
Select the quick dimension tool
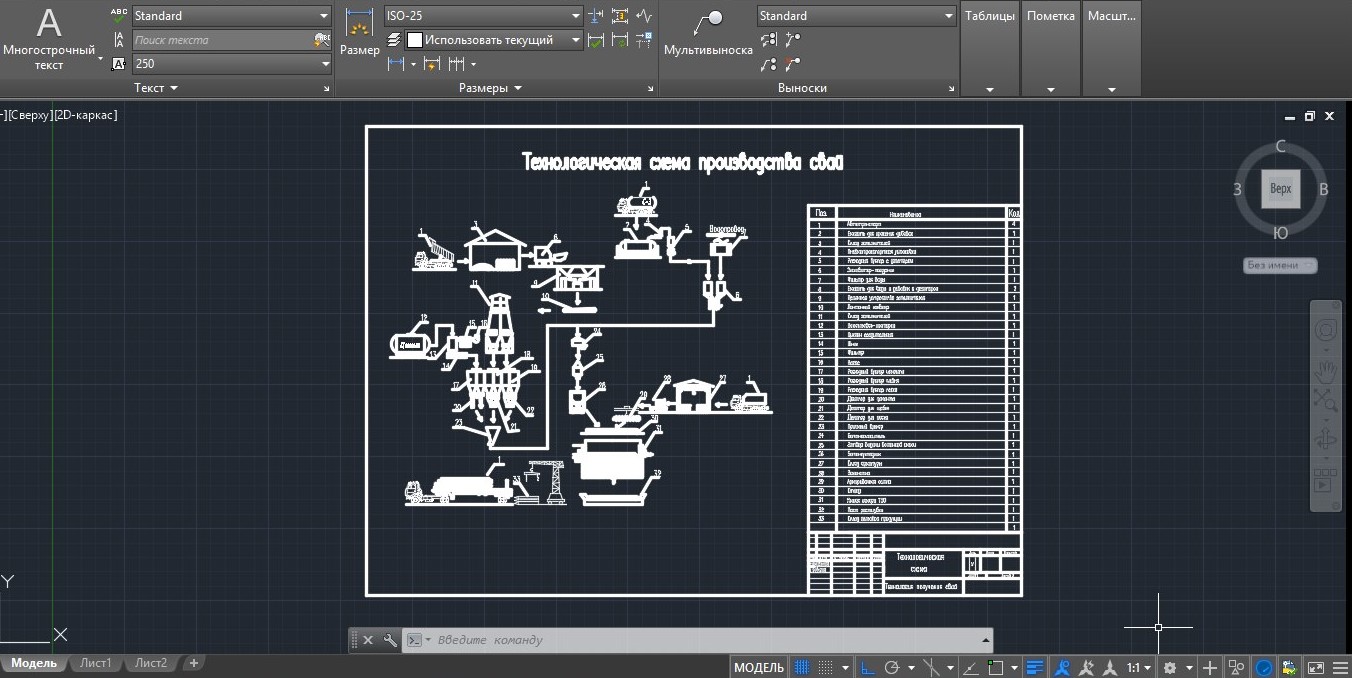tap(431, 64)
